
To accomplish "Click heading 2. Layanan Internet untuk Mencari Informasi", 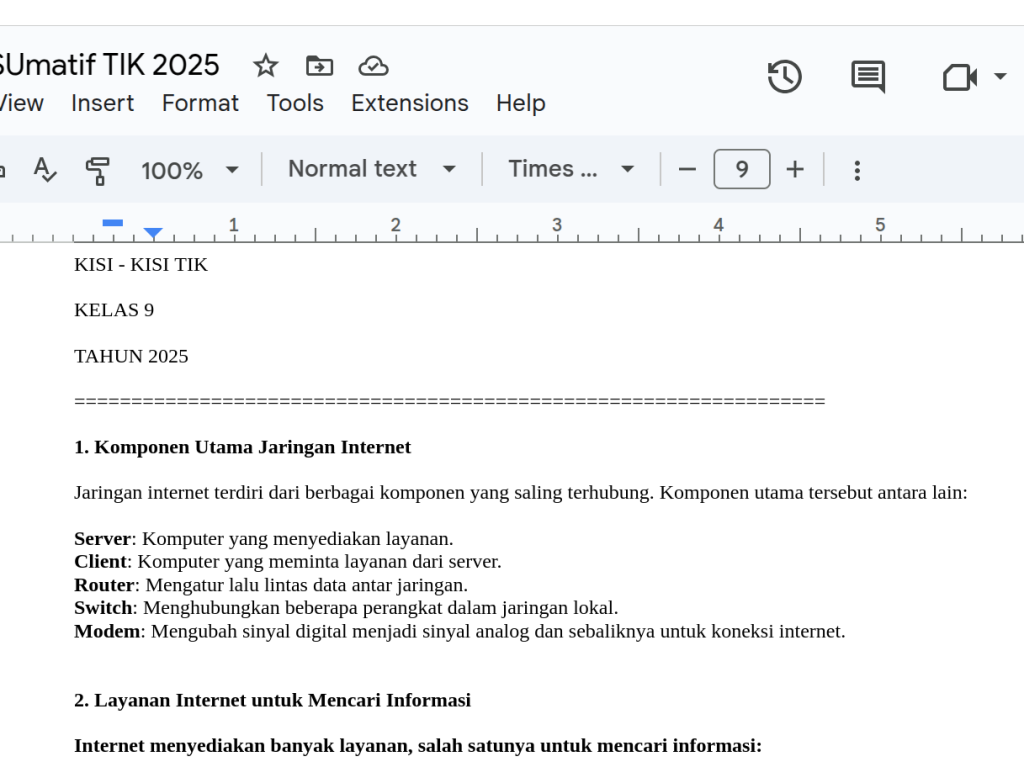I will pyautogui.click(x=272, y=700).
